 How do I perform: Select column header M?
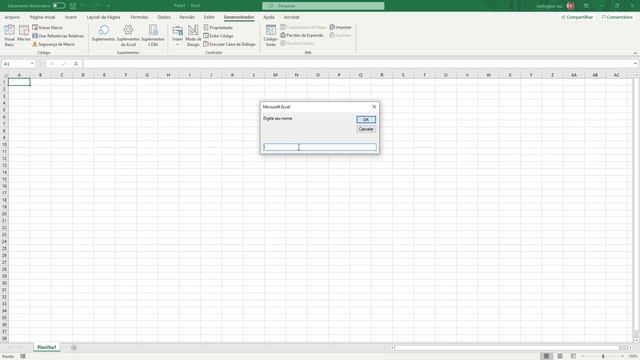pyautogui.click(x=275, y=75)
